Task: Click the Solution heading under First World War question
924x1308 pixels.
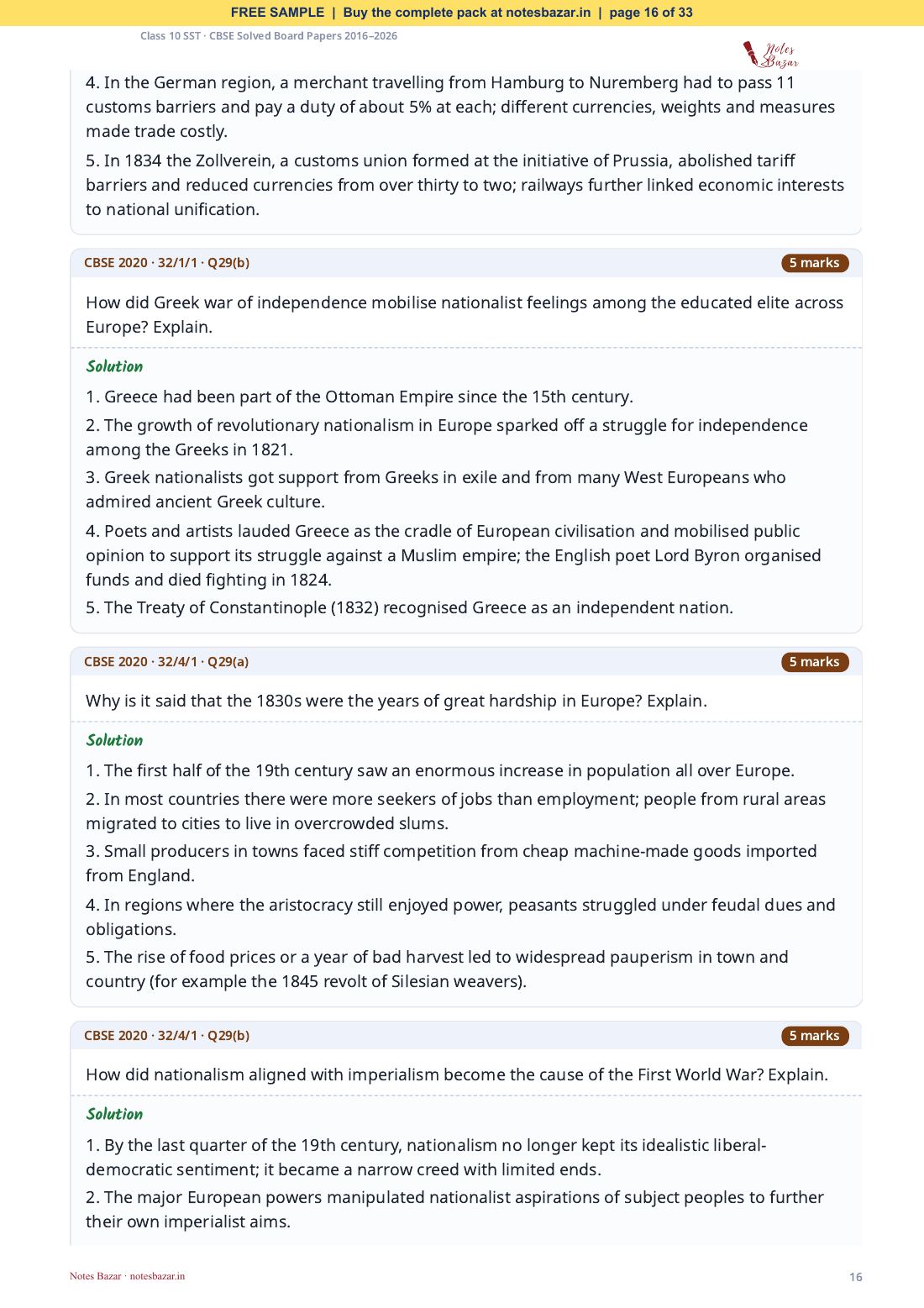Action: (114, 1114)
